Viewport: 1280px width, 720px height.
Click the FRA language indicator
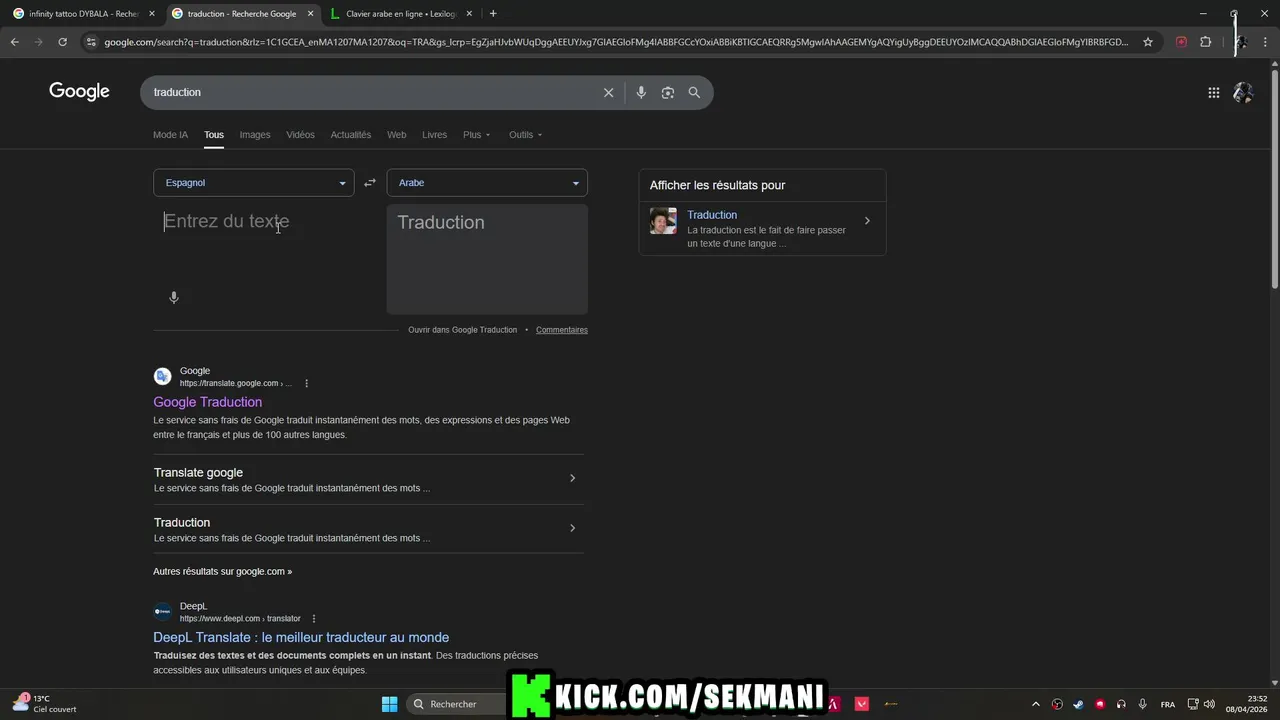coord(1168,704)
